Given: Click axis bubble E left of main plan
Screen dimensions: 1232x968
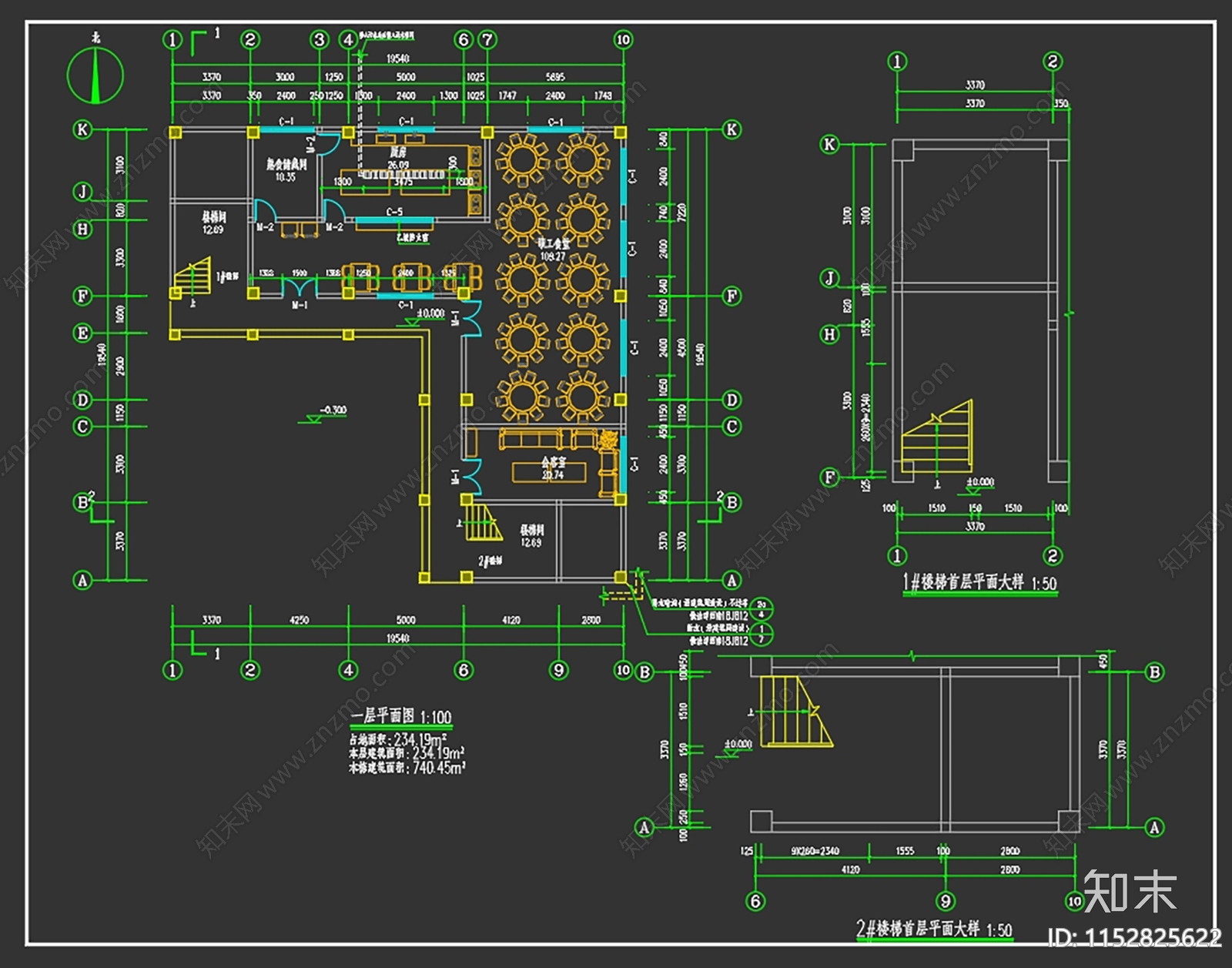Looking at the screenshot, I should coord(82,333).
